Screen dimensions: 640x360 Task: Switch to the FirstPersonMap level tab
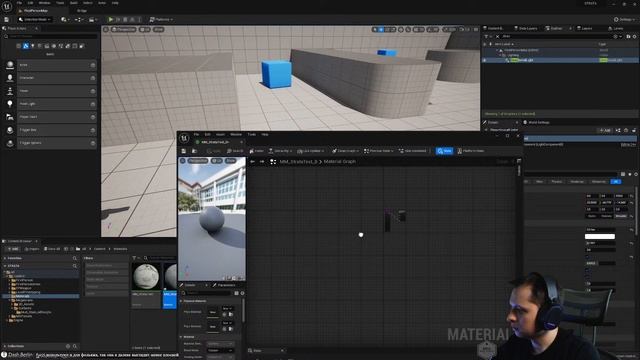[x=36, y=11]
